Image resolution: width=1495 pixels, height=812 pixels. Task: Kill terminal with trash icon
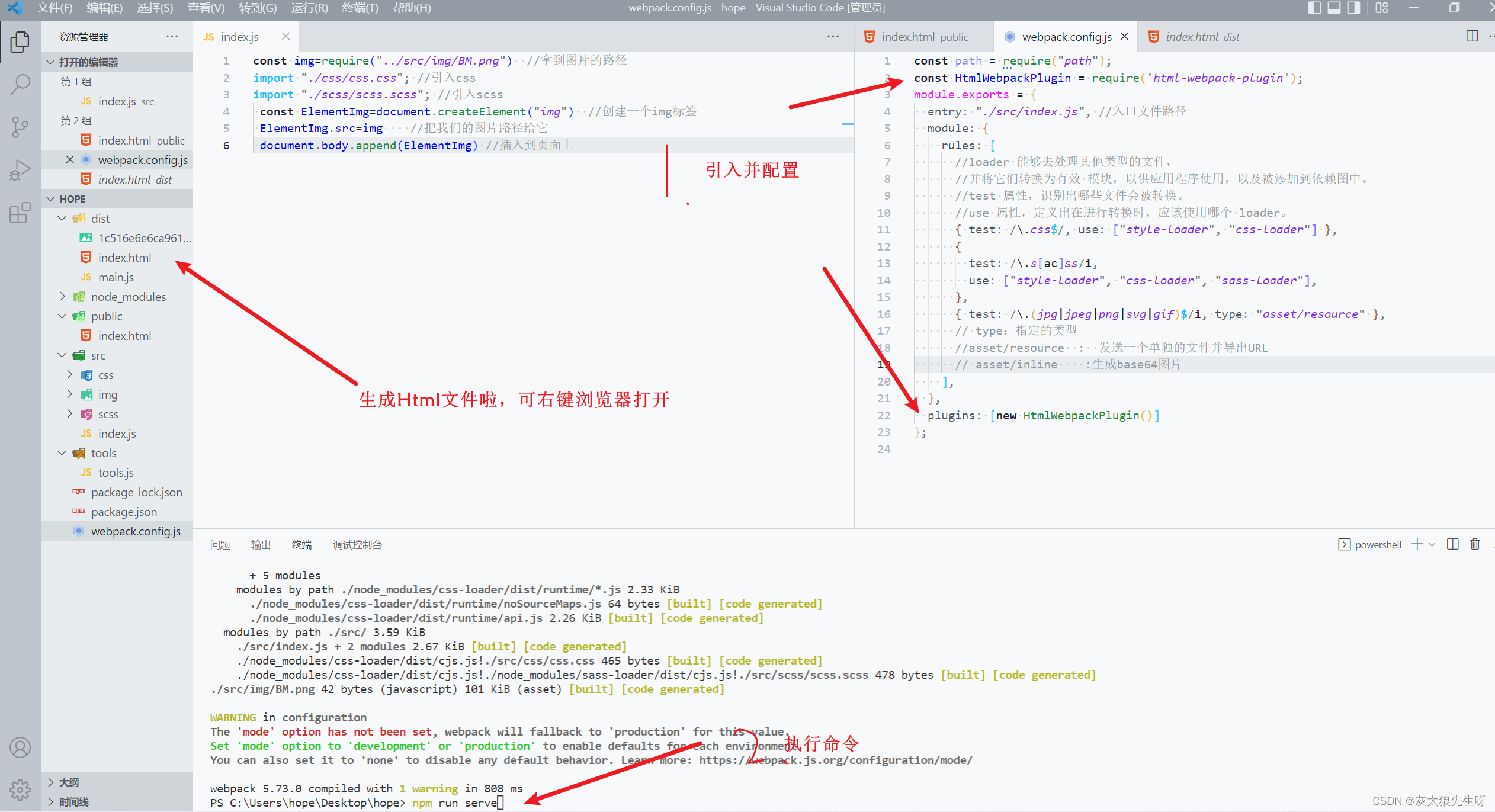(x=1475, y=544)
